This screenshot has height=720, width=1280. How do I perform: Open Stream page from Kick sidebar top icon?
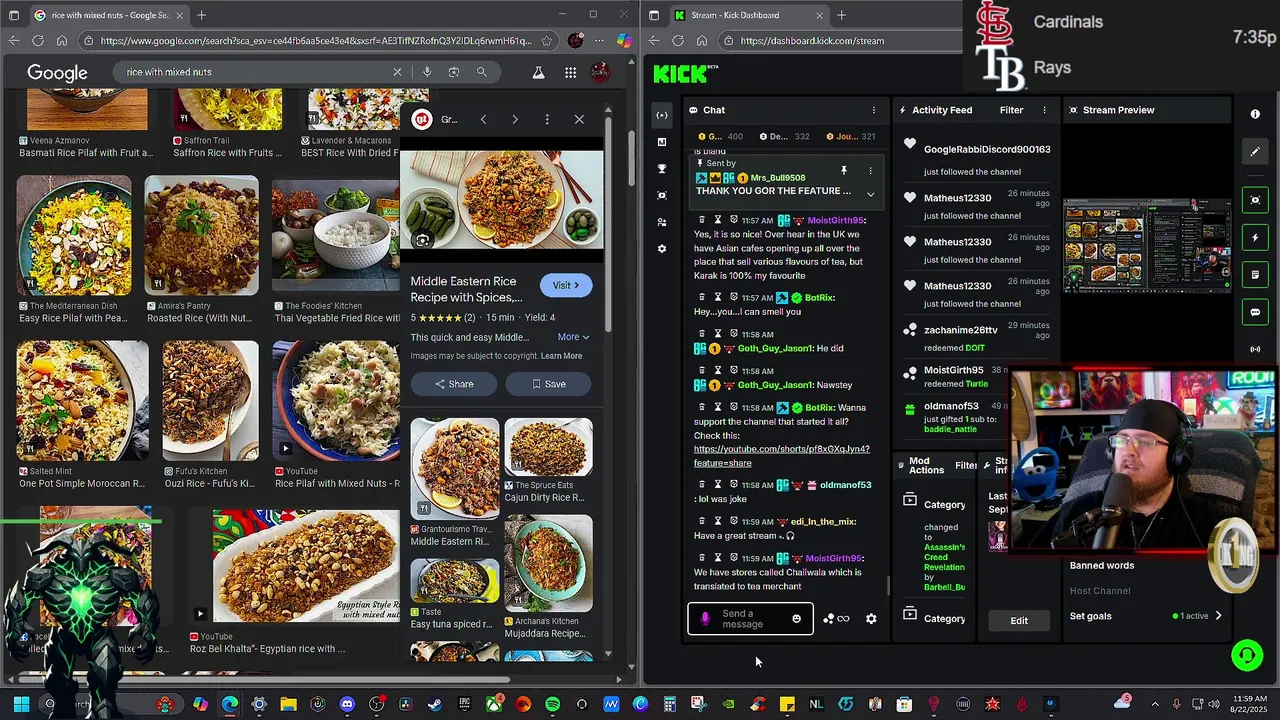[661, 115]
